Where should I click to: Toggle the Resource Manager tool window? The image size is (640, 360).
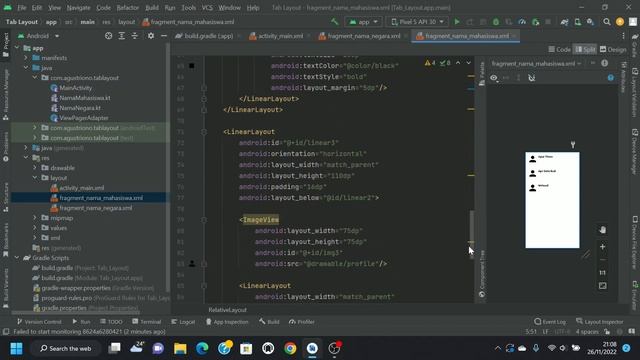pos(6,95)
